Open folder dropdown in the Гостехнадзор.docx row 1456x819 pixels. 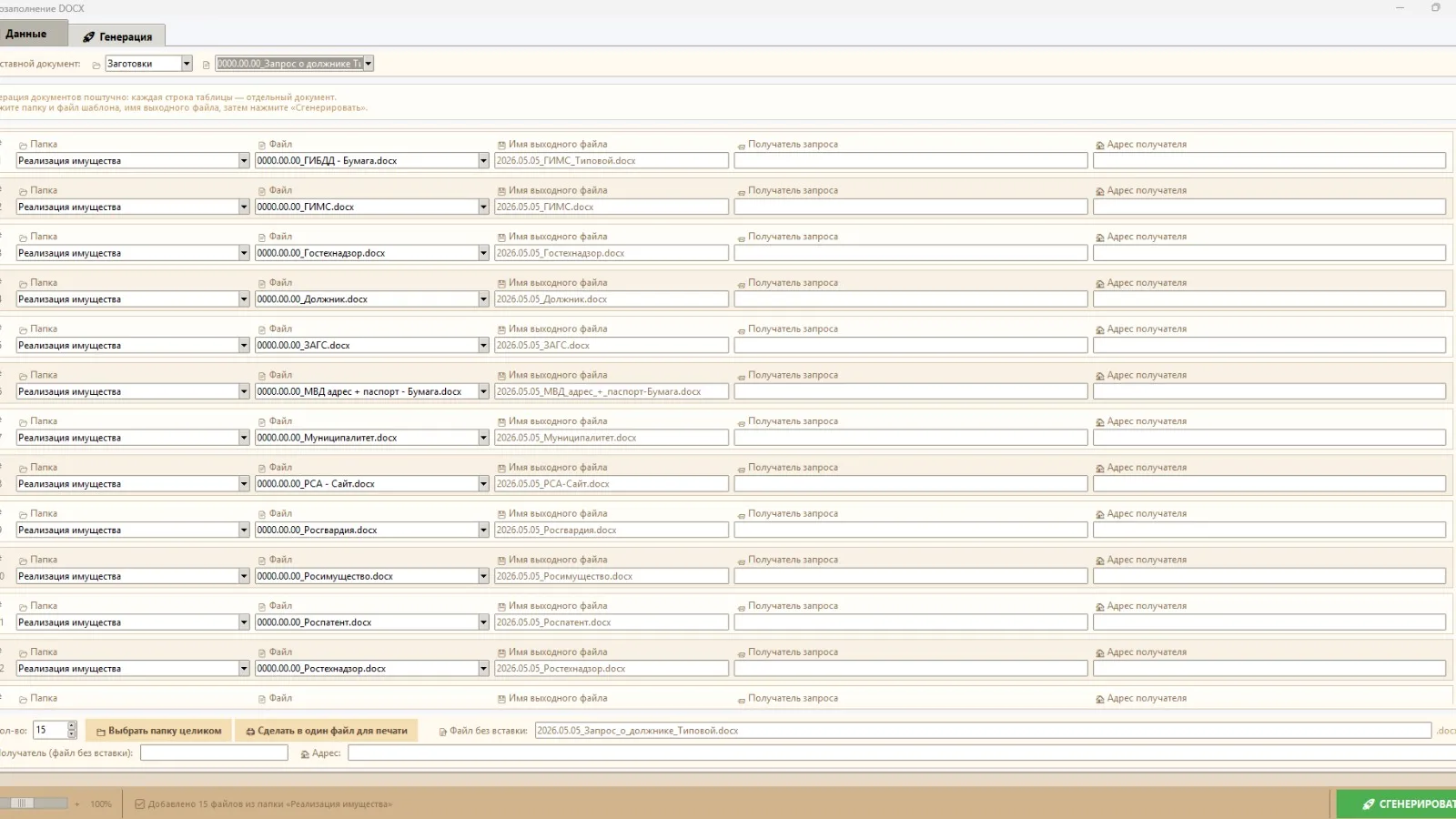[x=244, y=253]
